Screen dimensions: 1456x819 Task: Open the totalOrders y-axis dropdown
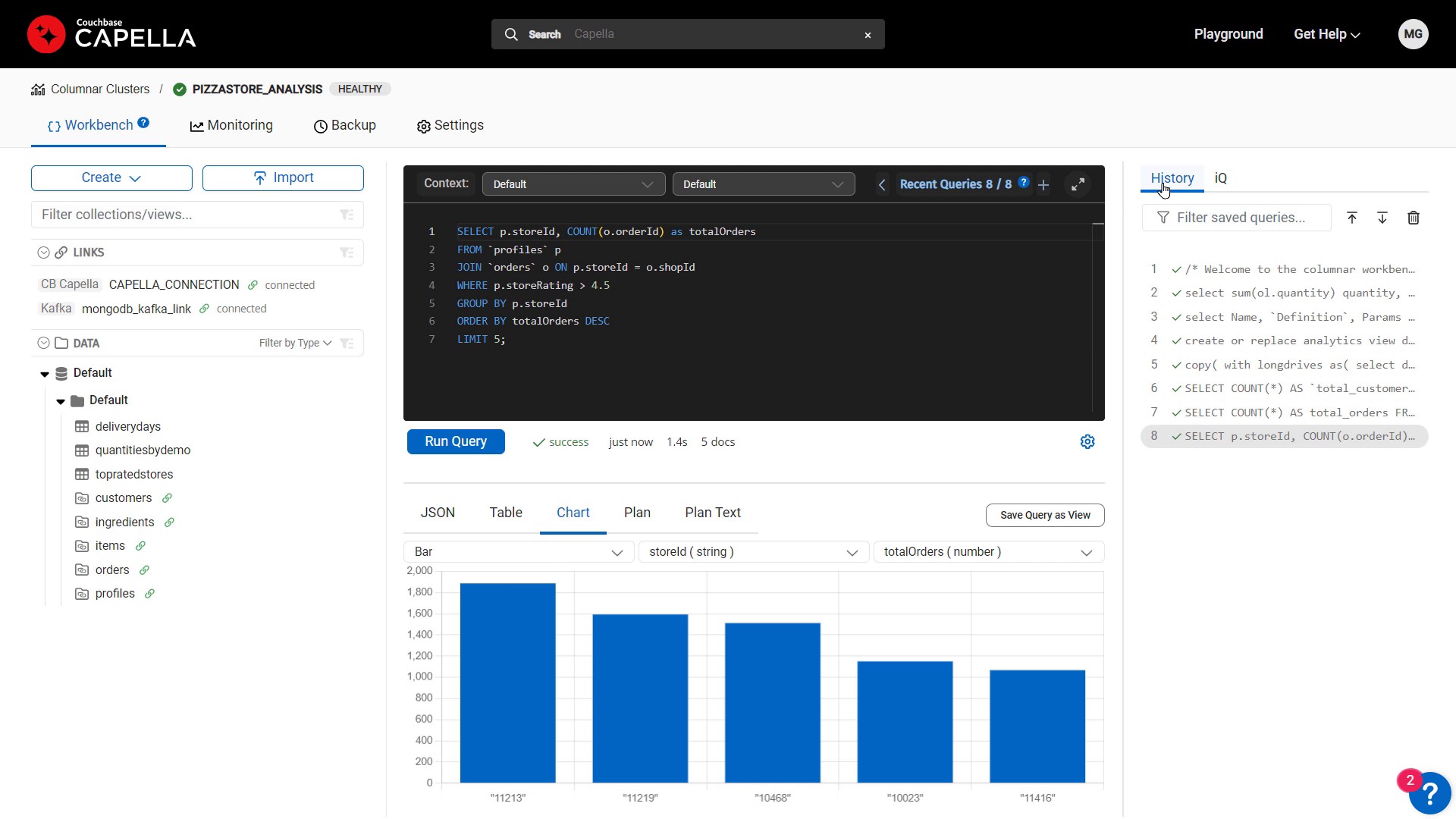[x=988, y=552]
